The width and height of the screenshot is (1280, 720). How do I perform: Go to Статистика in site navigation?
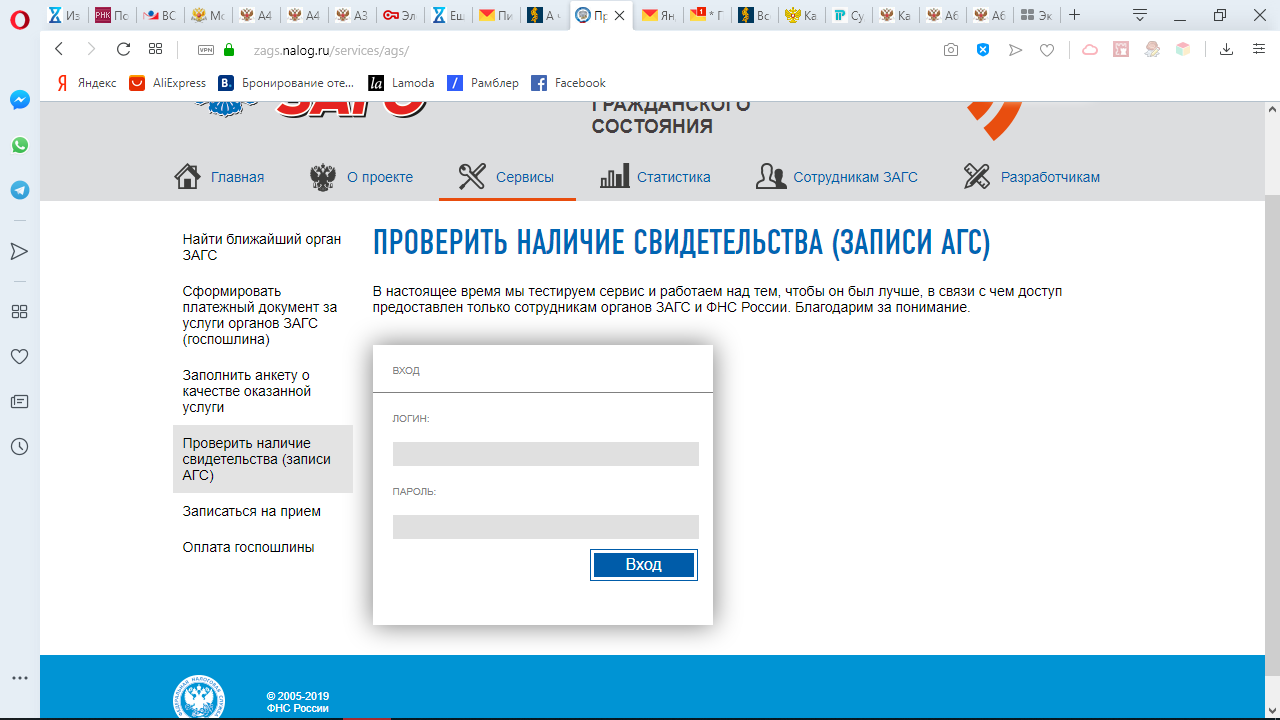(x=655, y=177)
